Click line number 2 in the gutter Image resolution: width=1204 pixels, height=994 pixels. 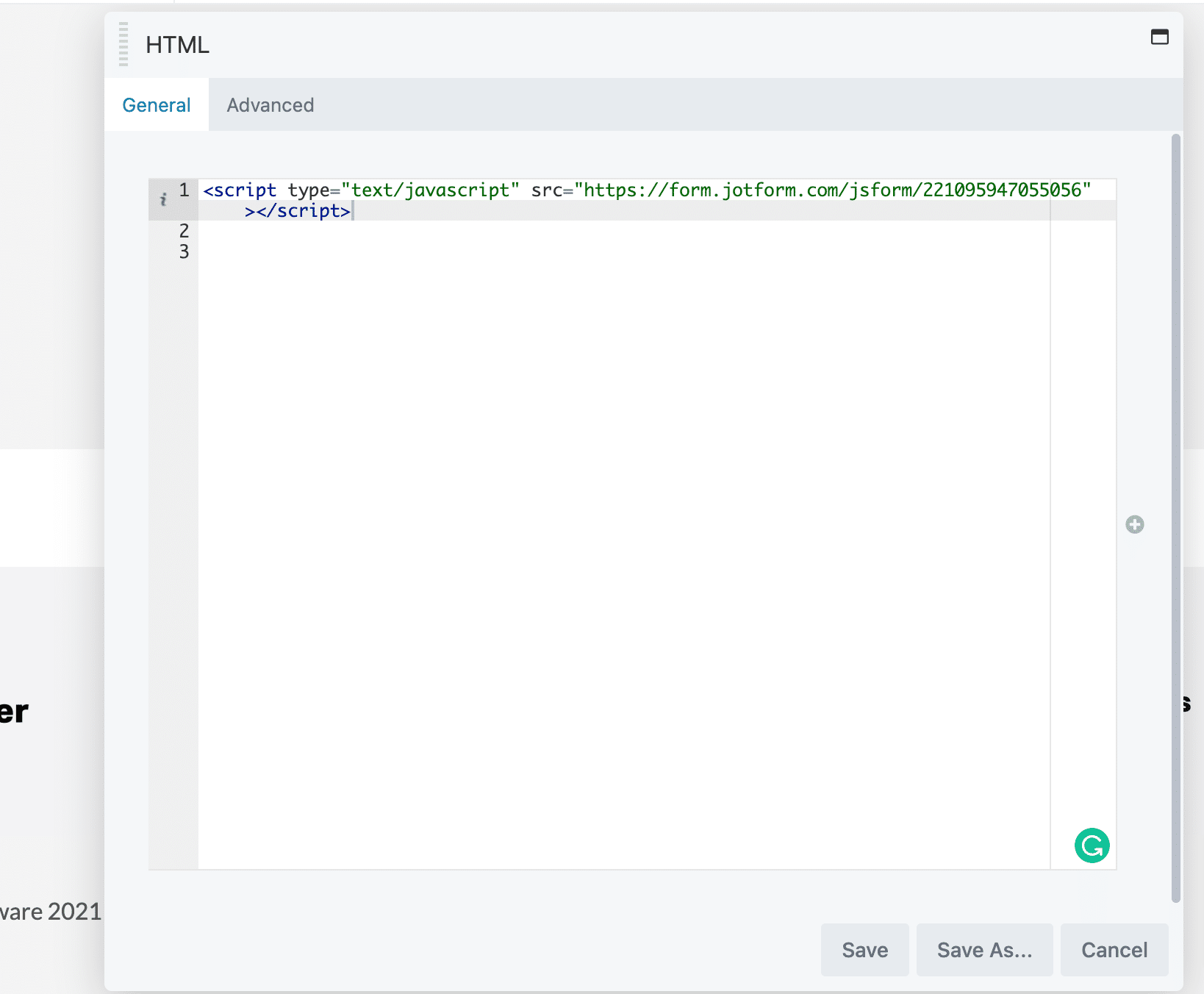click(x=184, y=231)
